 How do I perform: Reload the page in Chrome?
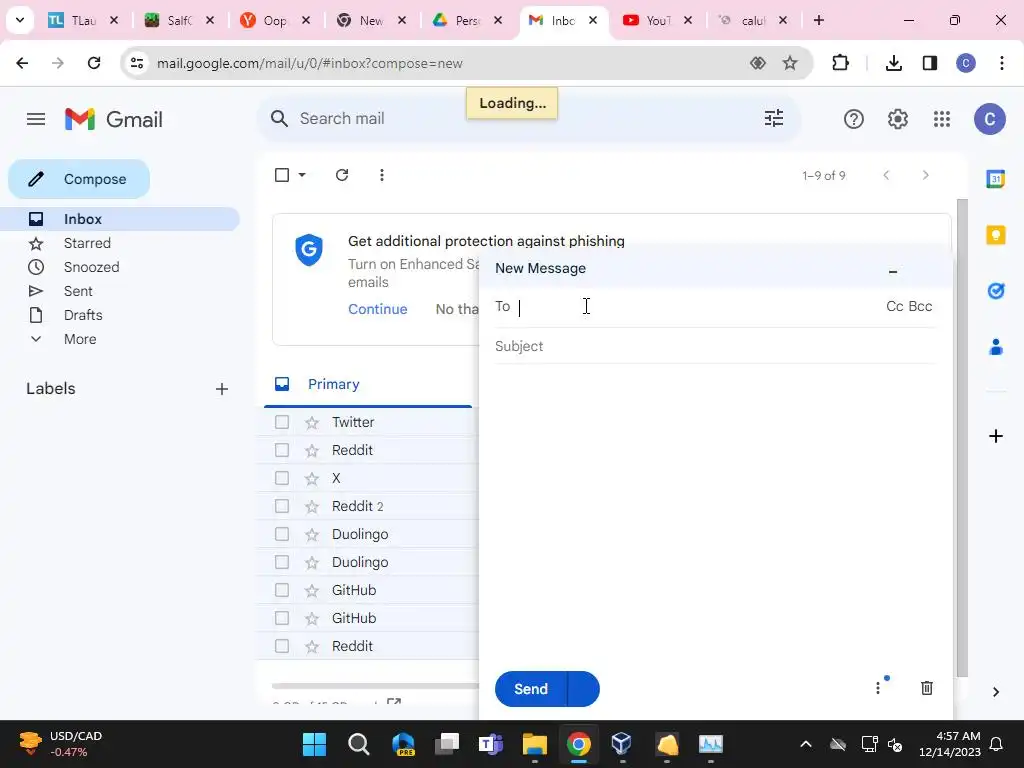coord(94,63)
